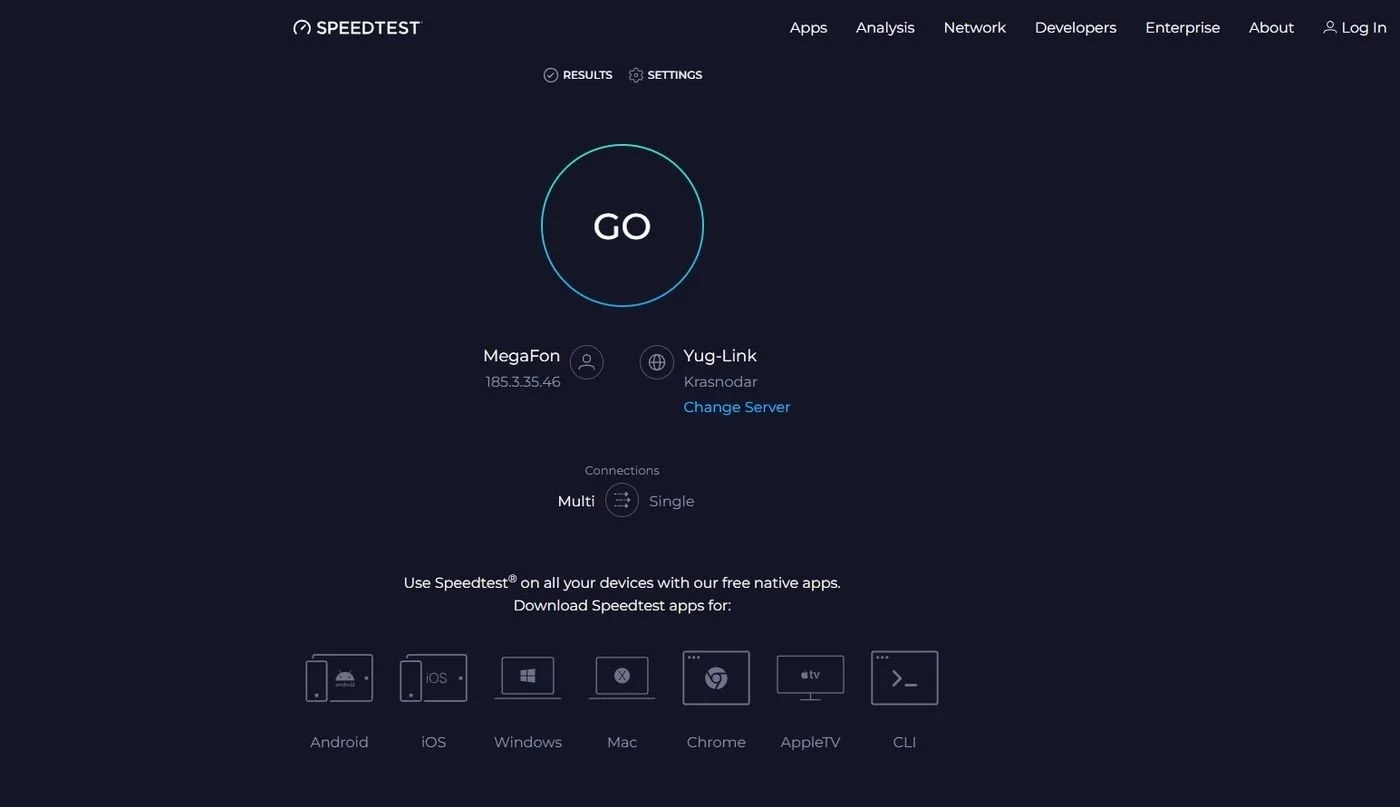Open the CLI terminal icon
Image resolution: width=1400 pixels, height=807 pixels.
[x=905, y=678]
